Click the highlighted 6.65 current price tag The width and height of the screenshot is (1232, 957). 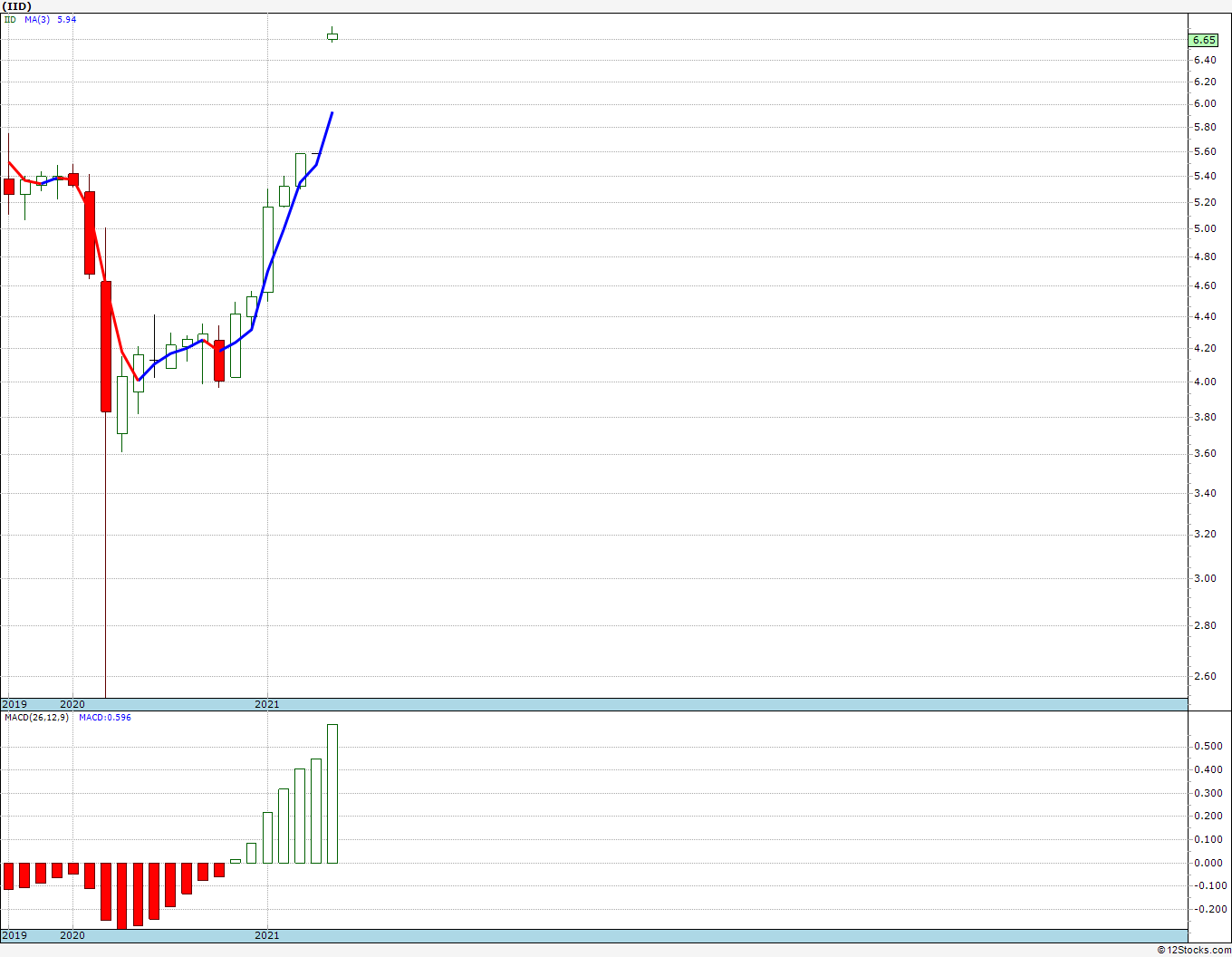[1204, 40]
